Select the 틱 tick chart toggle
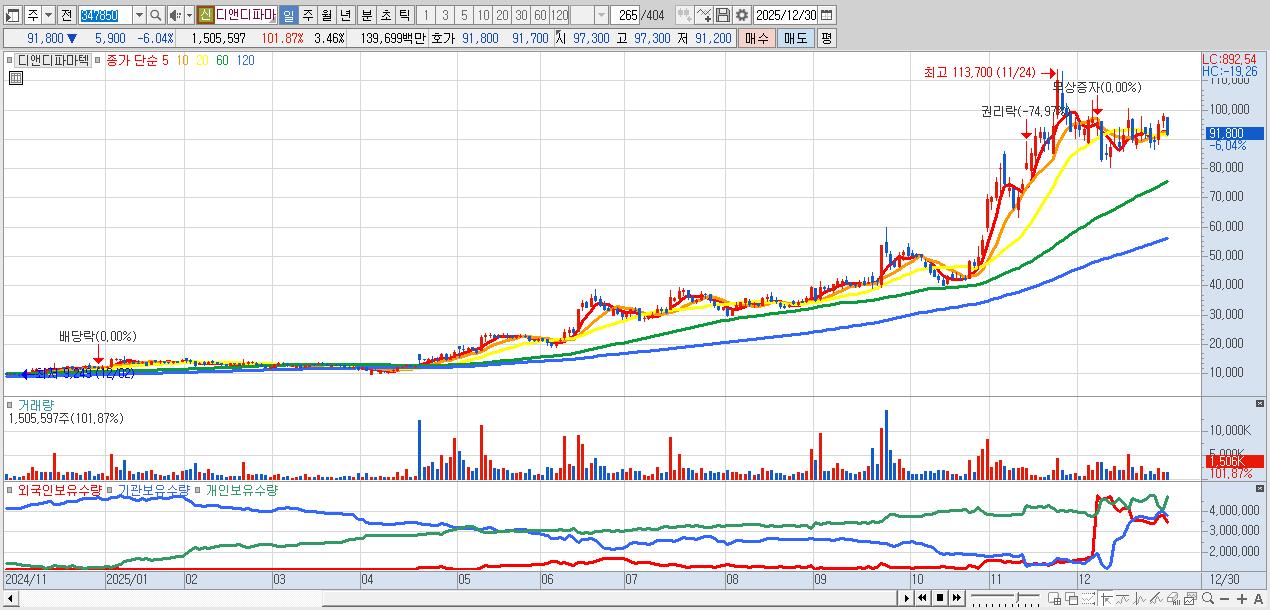The width and height of the screenshot is (1270, 610). [404, 15]
